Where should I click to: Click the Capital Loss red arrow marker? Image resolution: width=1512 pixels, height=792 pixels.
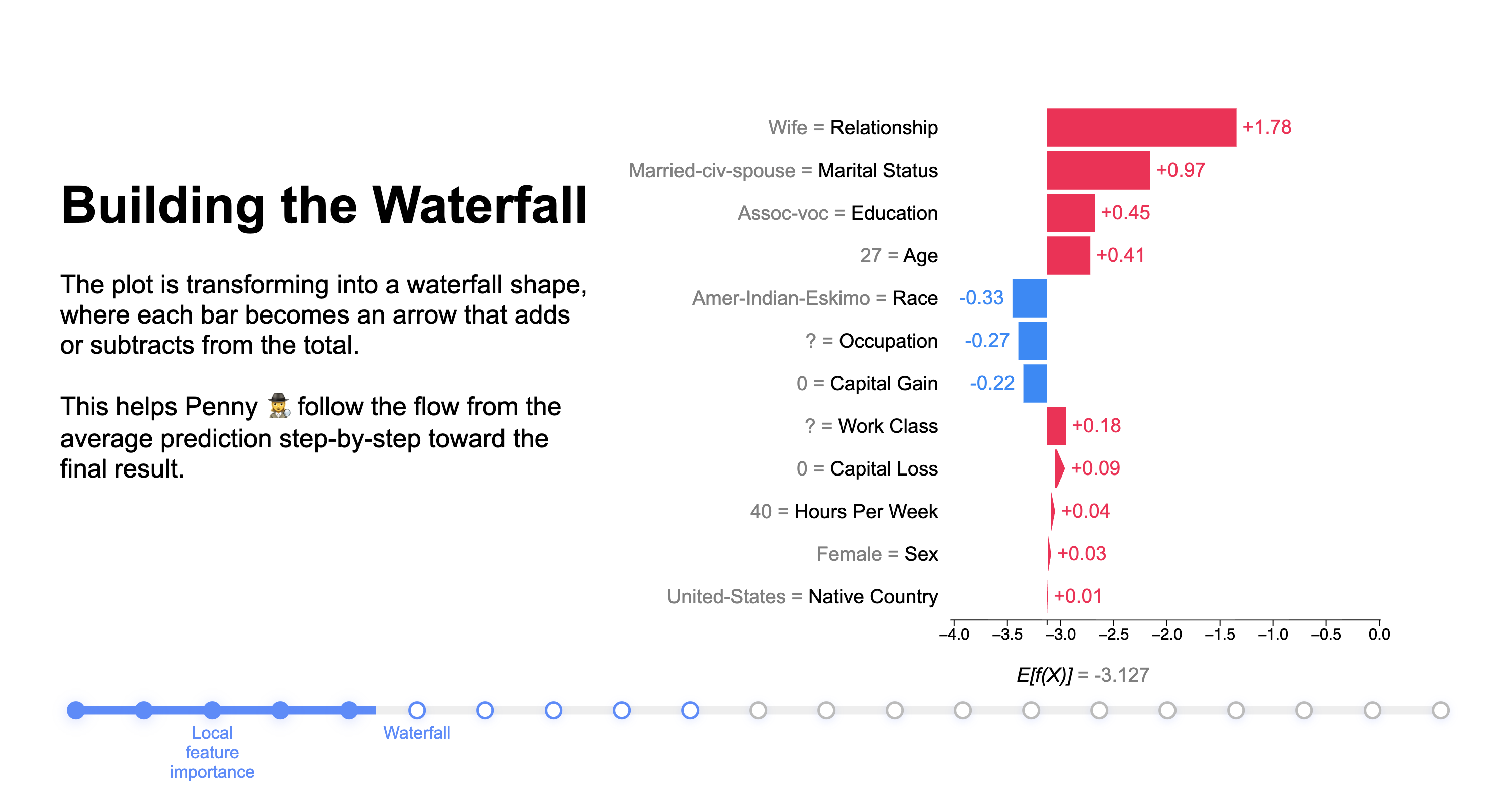[x=1058, y=468]
